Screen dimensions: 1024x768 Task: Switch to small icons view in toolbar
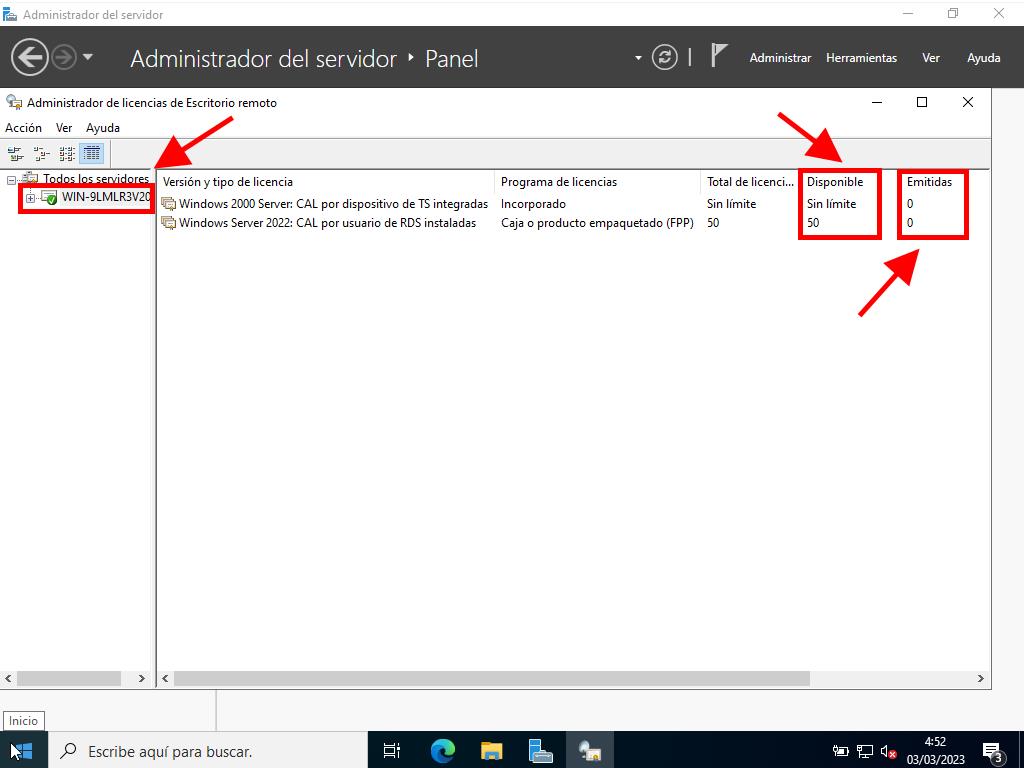(x=41, y=154)
